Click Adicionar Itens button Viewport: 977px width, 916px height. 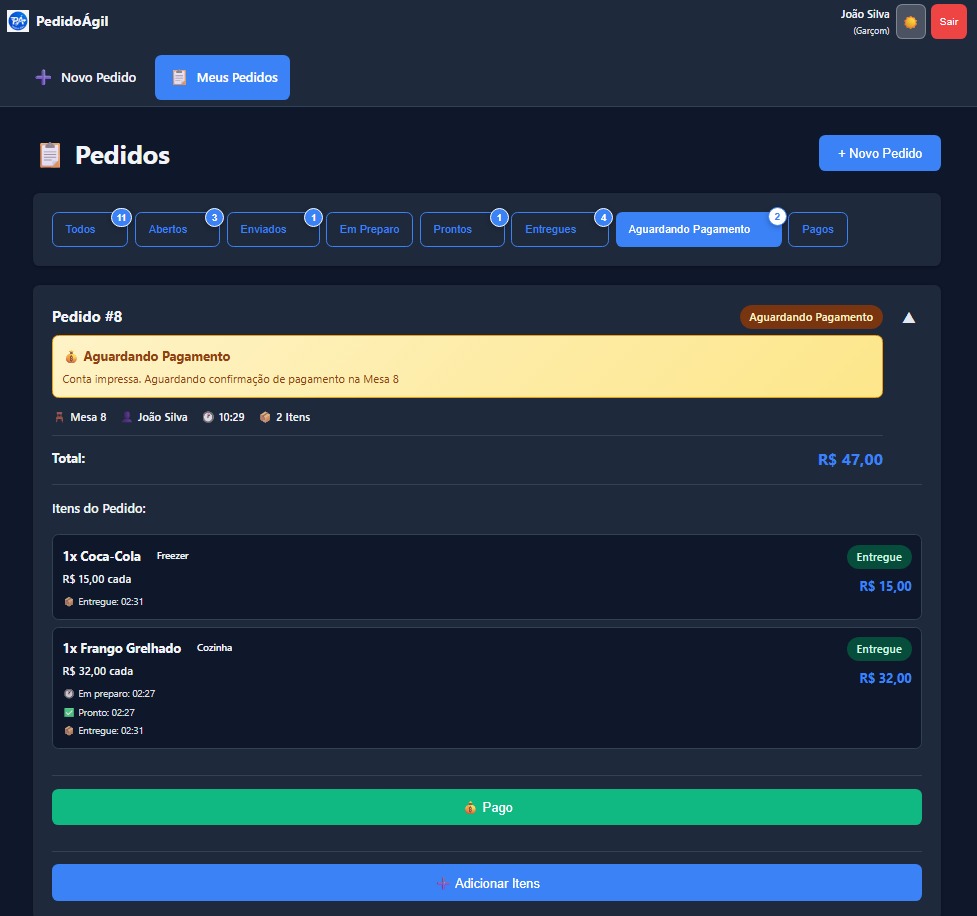click(486, 883)
